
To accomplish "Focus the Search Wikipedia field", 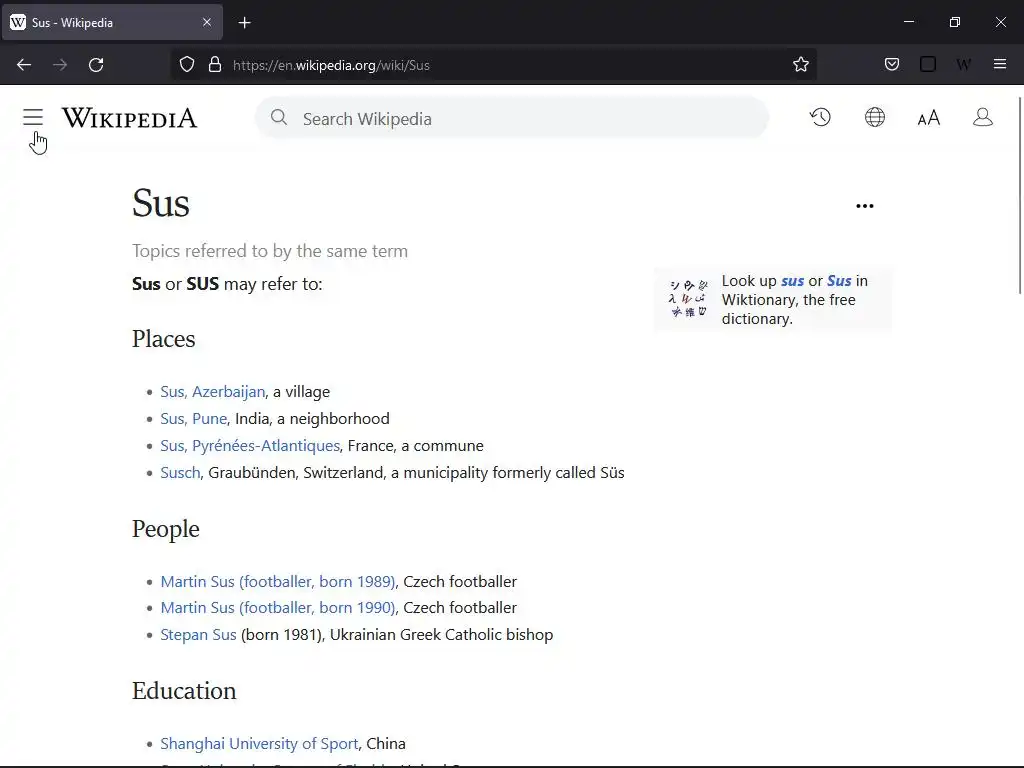I will click(511, 118).
